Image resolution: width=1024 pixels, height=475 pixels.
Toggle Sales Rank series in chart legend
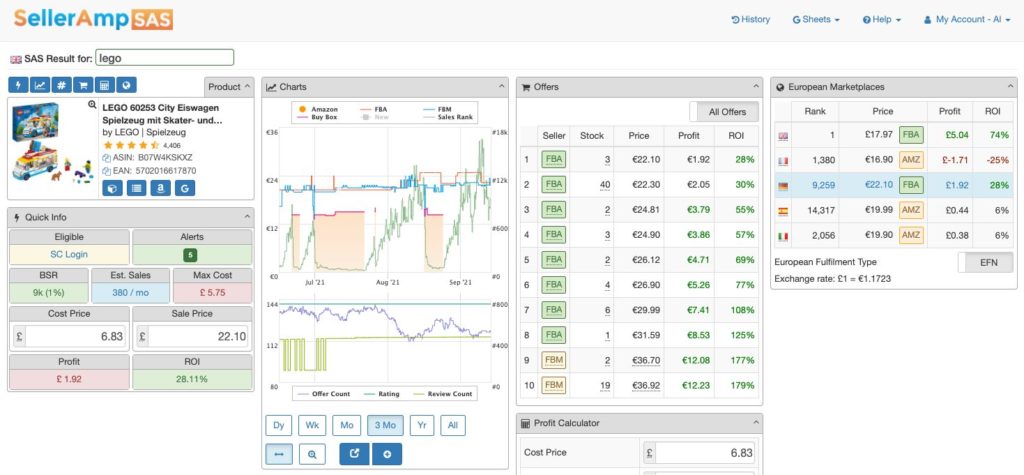(x=447, y=118)
